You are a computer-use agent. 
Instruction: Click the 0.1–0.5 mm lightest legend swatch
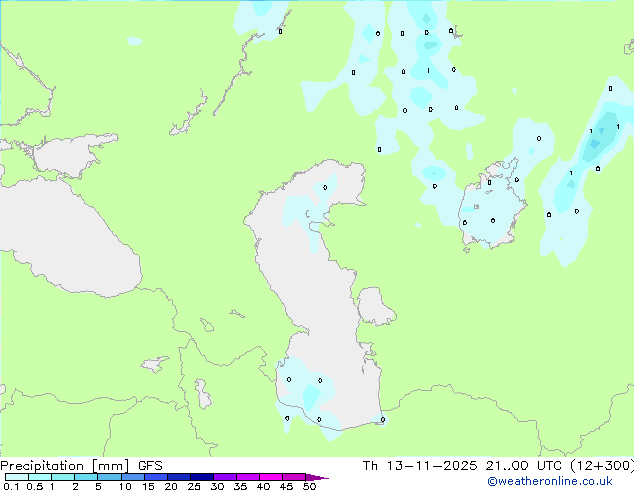pyautogui.click(x=17, y=477)
